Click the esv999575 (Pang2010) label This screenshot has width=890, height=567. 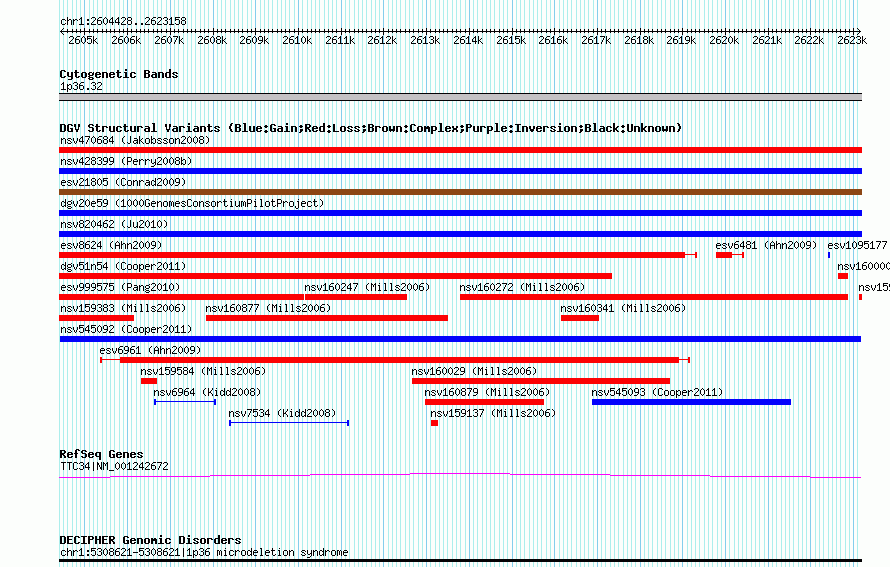click(120, 287)
